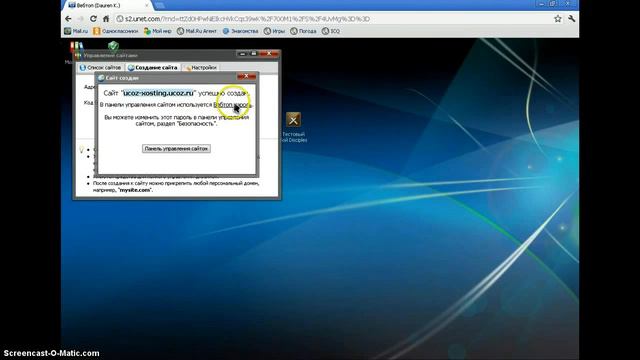Screen dimensions: 640x360
Task: Open the Mail.Ru Агент bookmark
Action: click(197, 31)
